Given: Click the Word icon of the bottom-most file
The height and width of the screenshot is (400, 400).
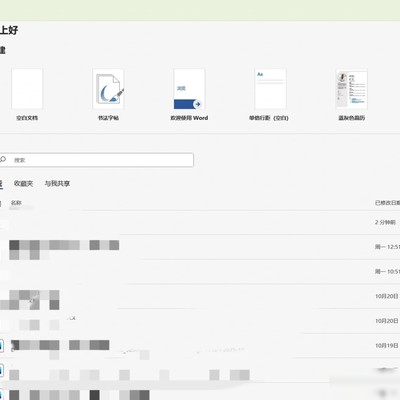Looking at the screenshot, I should point(1,395).
